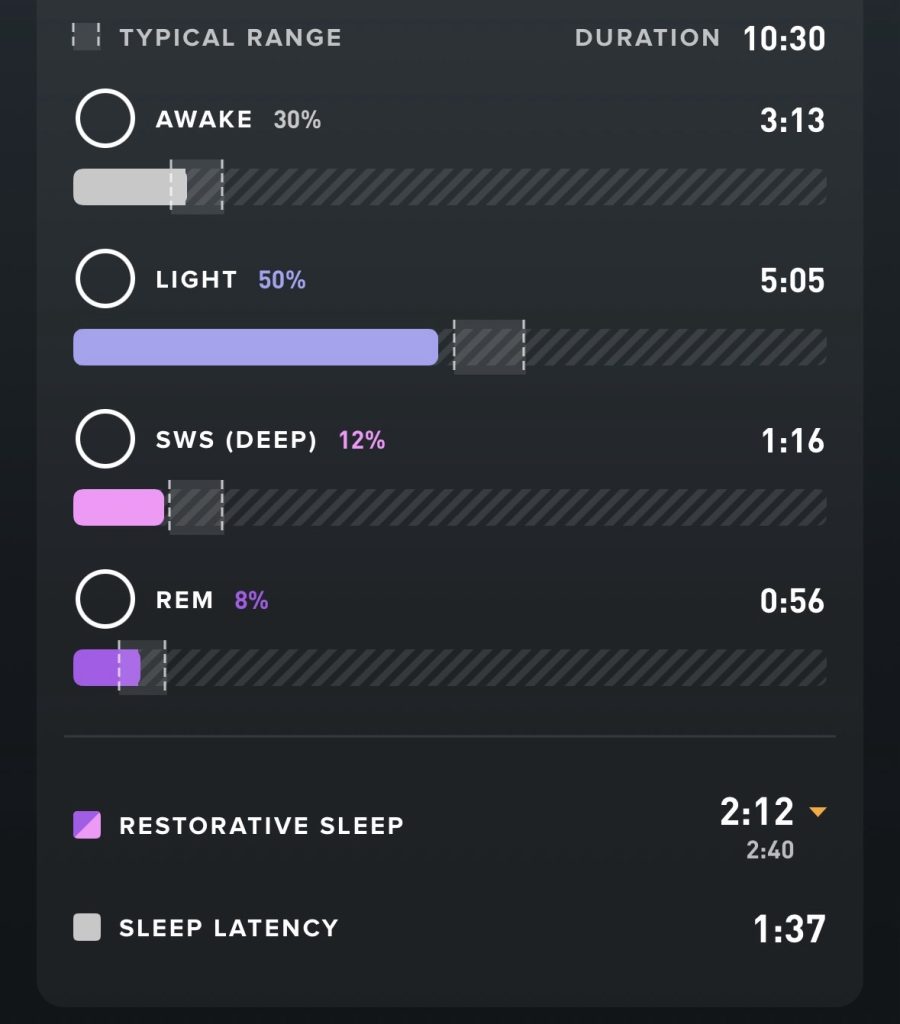Click the gray Awake progress bar
This screenshot has width=900, height=1024.
pos(124,187)
